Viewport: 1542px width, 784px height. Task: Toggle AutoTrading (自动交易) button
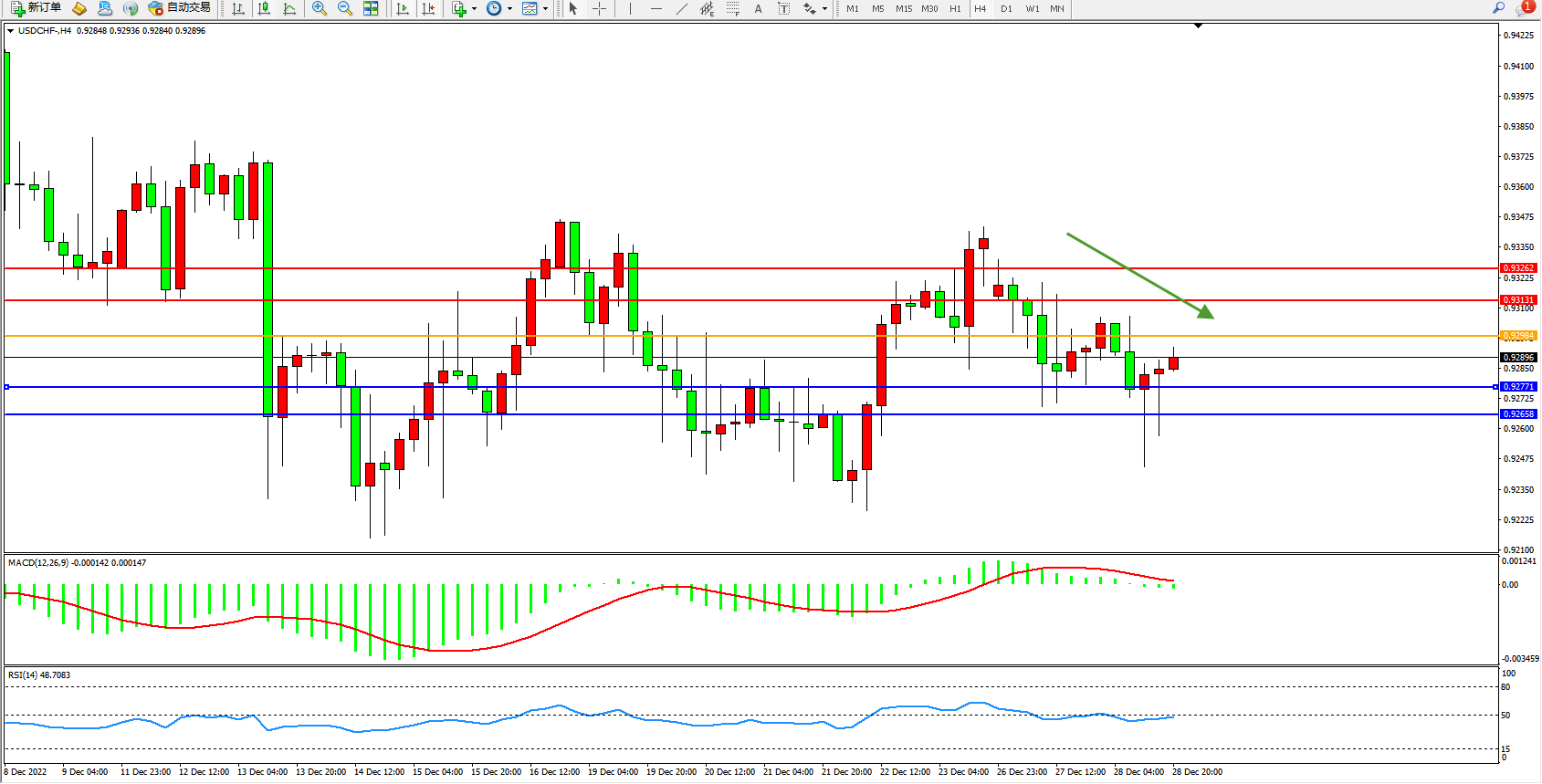(x=180, y=8)
